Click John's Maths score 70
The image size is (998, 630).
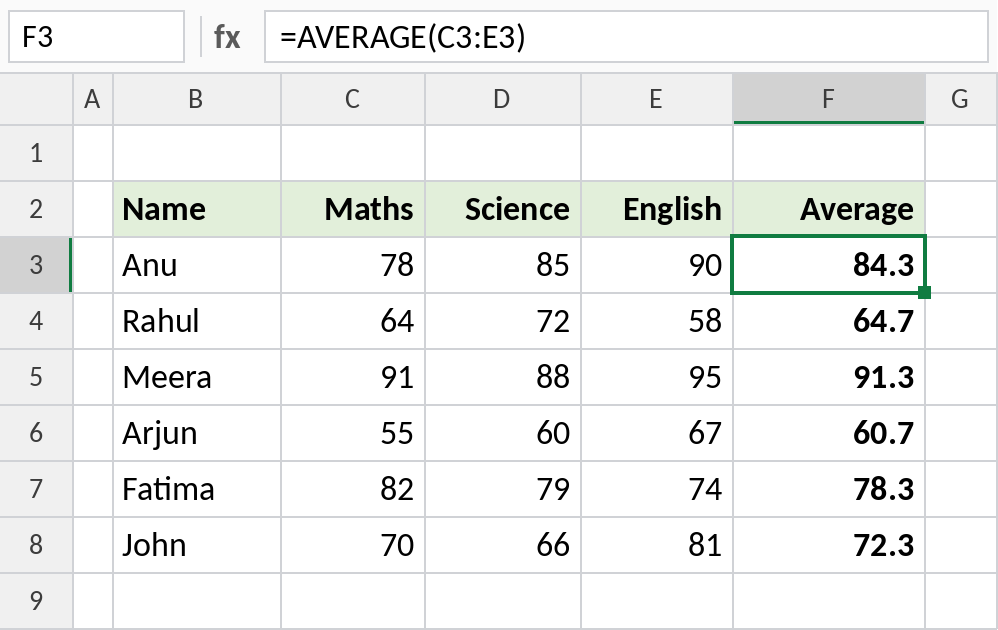click(353, 545)
